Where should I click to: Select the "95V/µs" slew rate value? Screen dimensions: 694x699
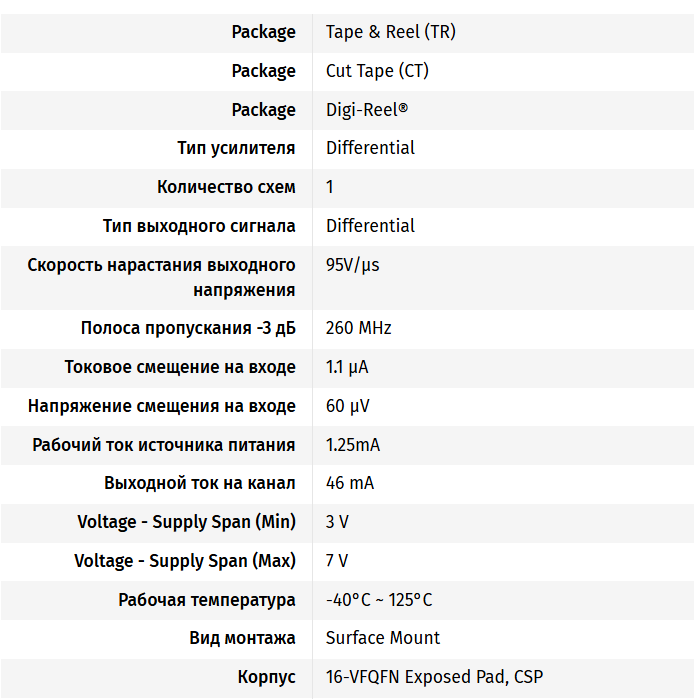353,265
